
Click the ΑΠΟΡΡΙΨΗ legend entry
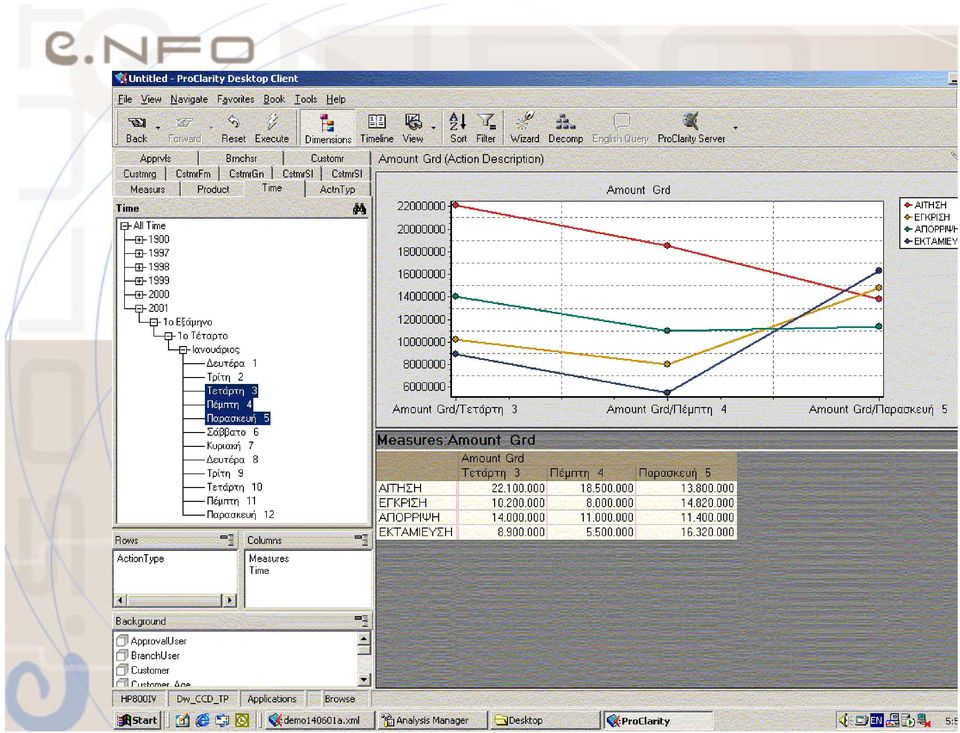931,229
